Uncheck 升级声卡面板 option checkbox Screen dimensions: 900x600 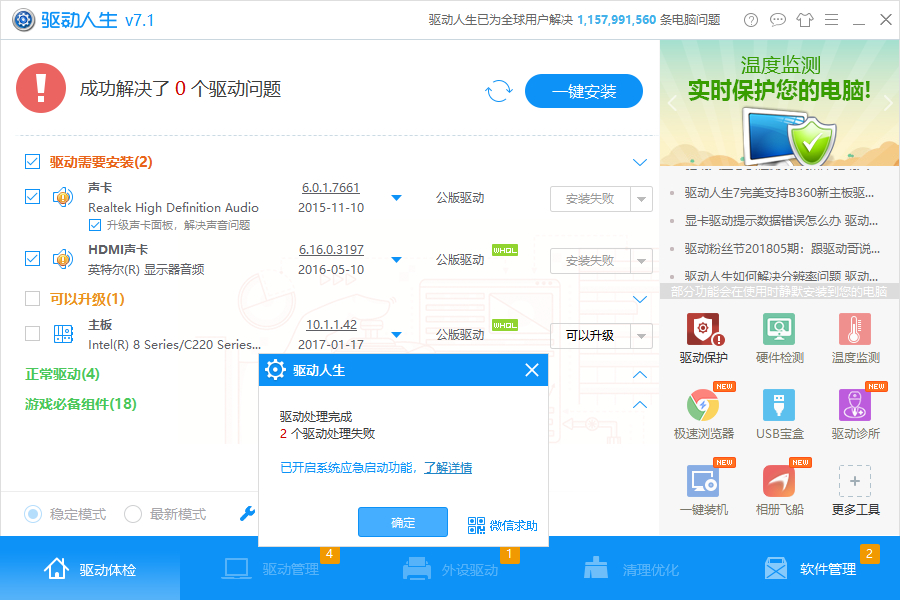(95, 225)
